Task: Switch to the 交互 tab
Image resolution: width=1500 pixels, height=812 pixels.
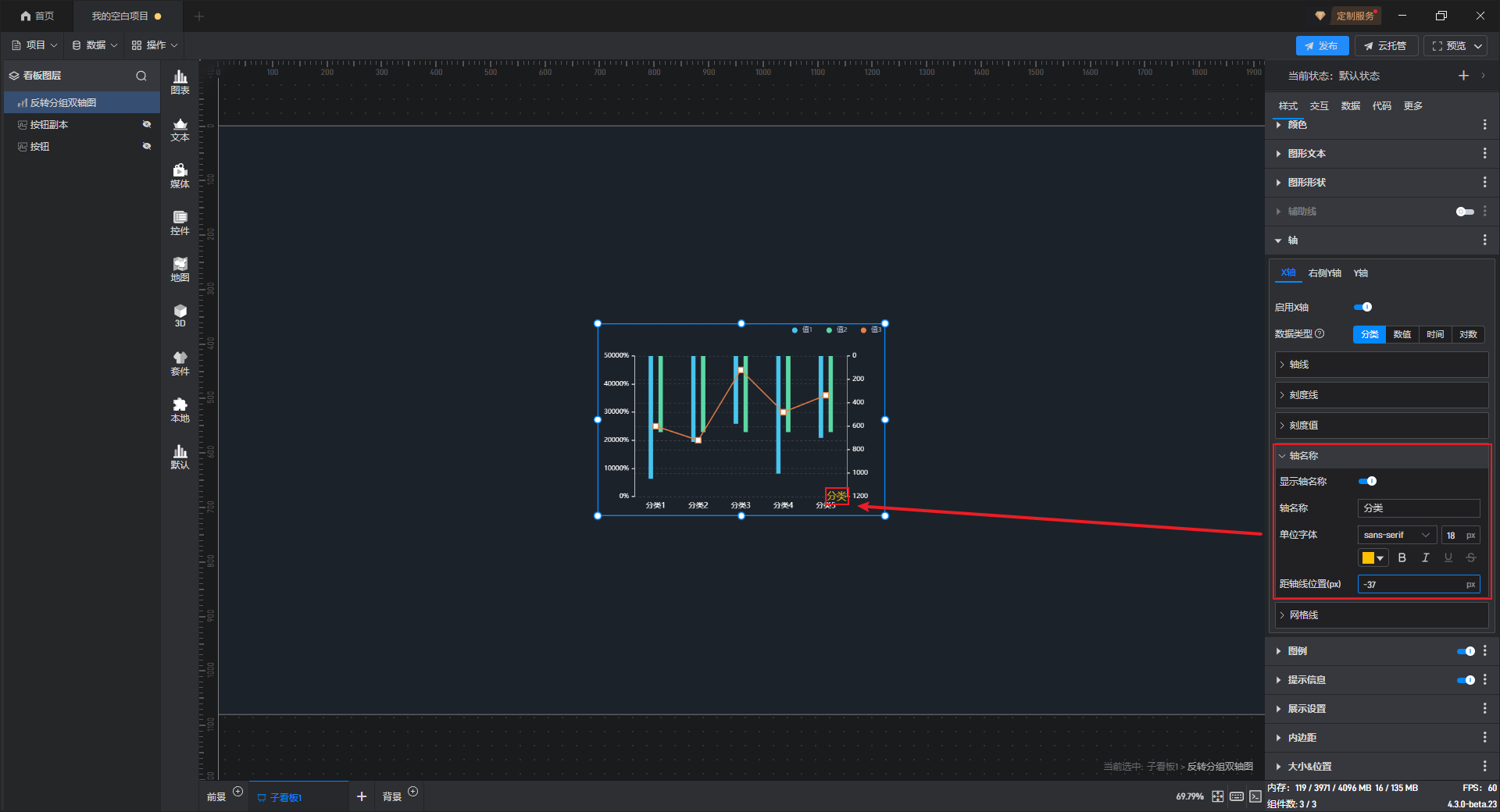Action: click(x=1319, y=106)
